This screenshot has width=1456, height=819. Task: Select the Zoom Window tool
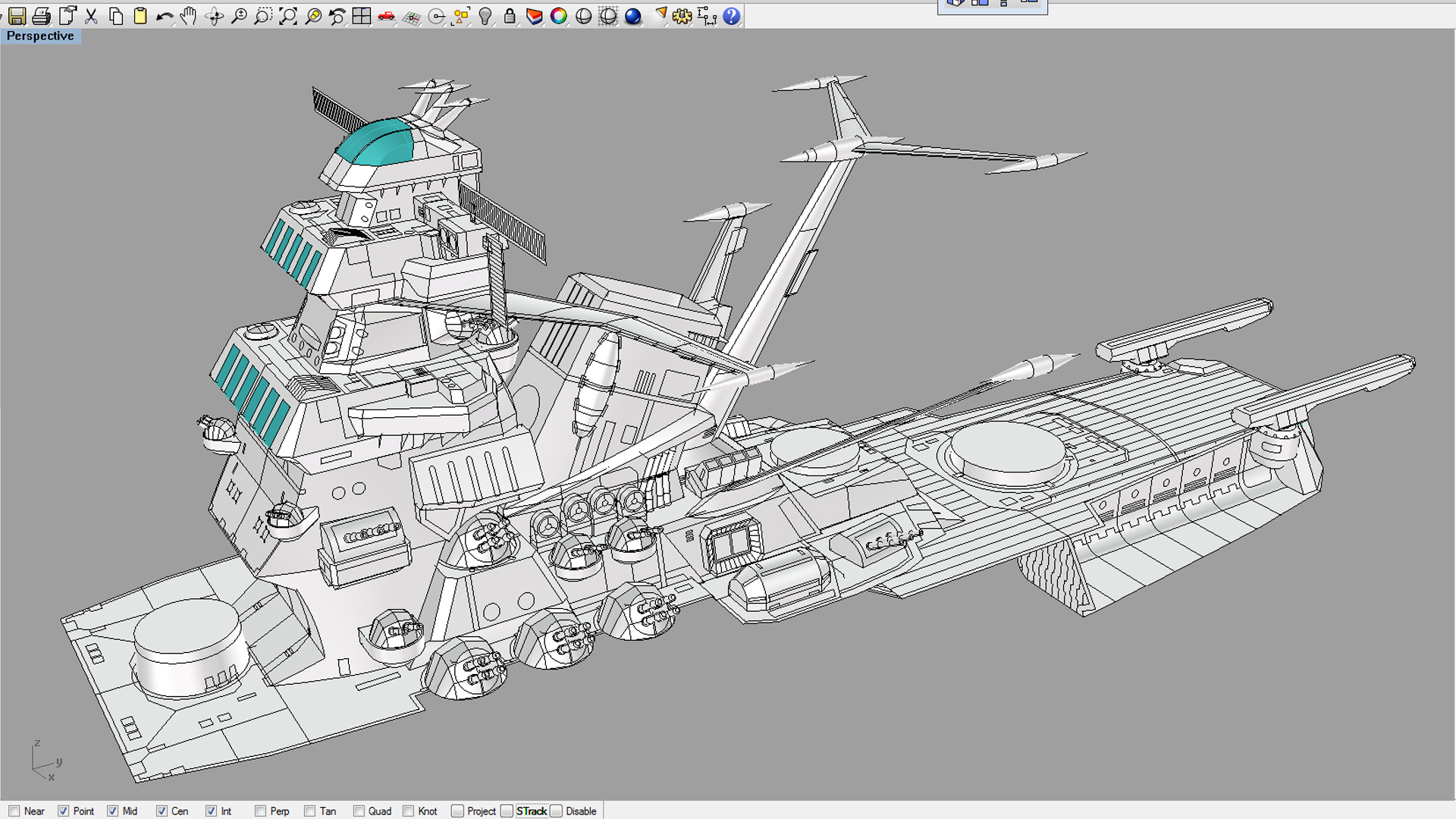pyautogui.click(x=263, y=16)
